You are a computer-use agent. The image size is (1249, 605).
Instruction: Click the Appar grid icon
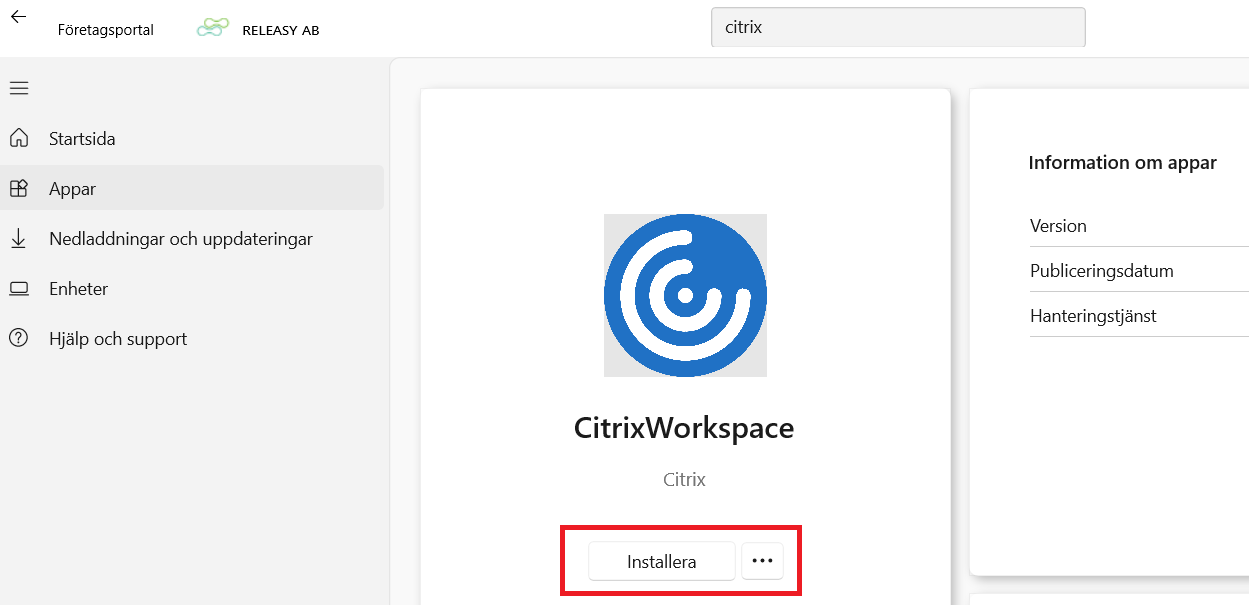tap(19, 188)
